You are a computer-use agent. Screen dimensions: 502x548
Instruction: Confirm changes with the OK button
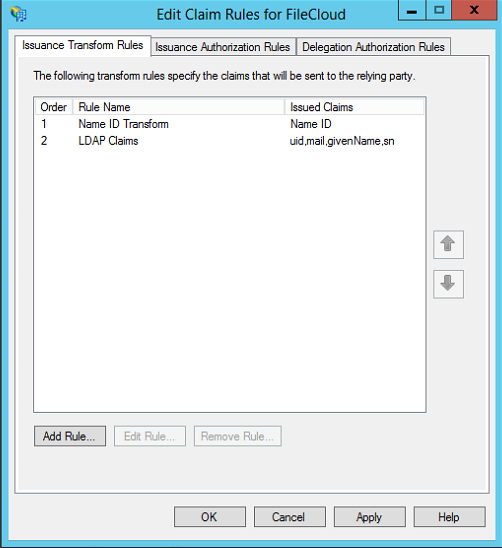(x=210, y=517)
